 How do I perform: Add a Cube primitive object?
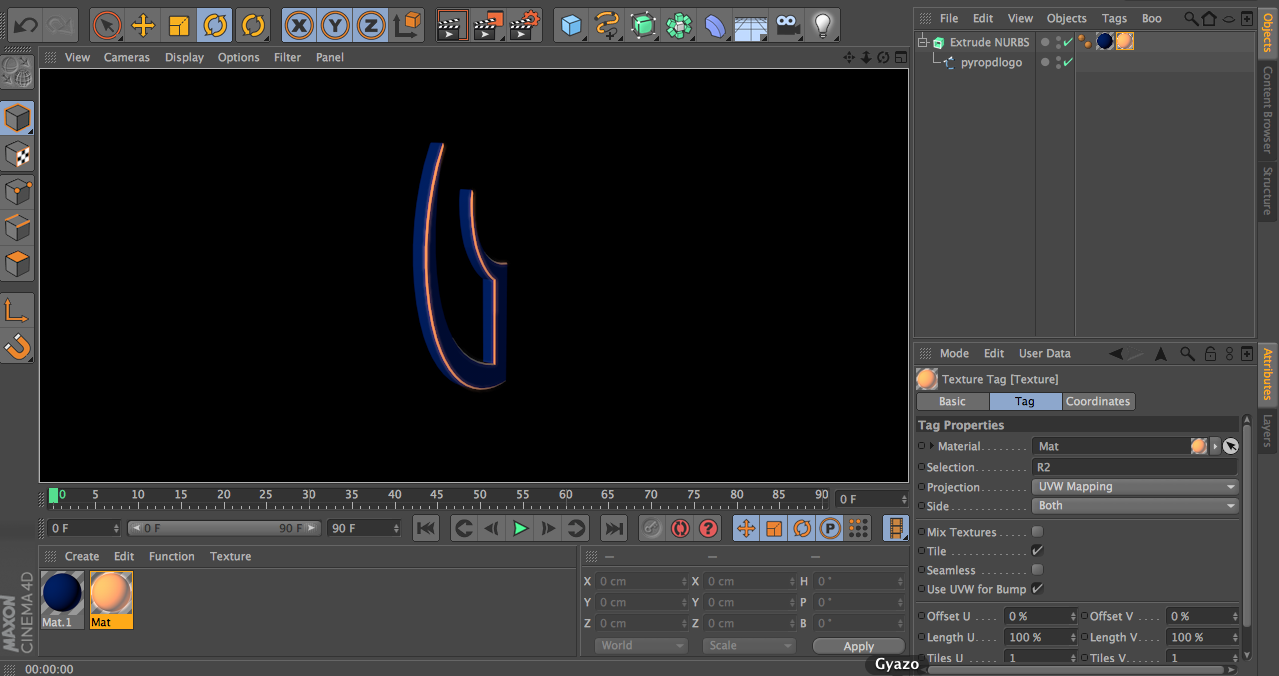(x=571, y=25)
